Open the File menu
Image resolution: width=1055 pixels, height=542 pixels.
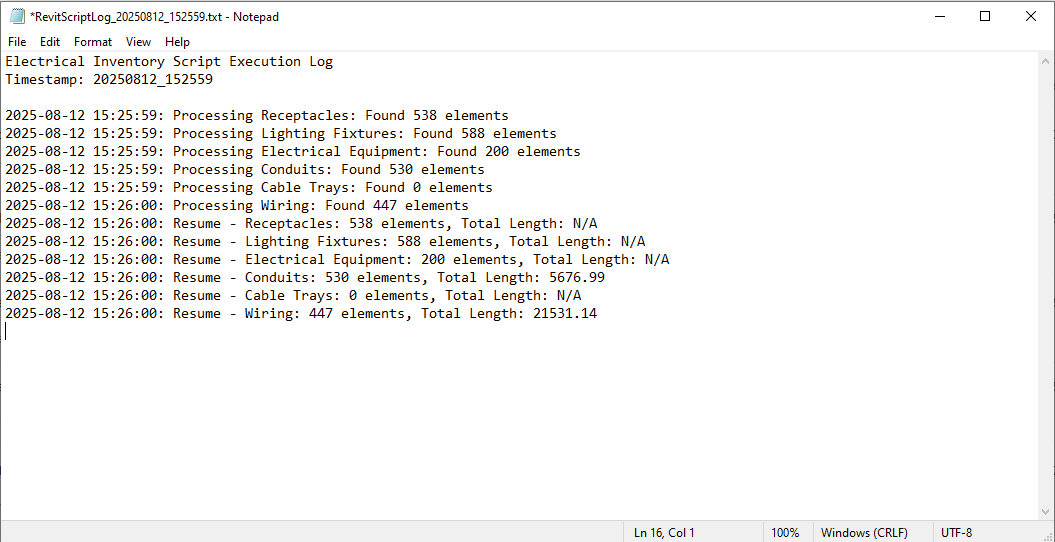coord(17,42)
